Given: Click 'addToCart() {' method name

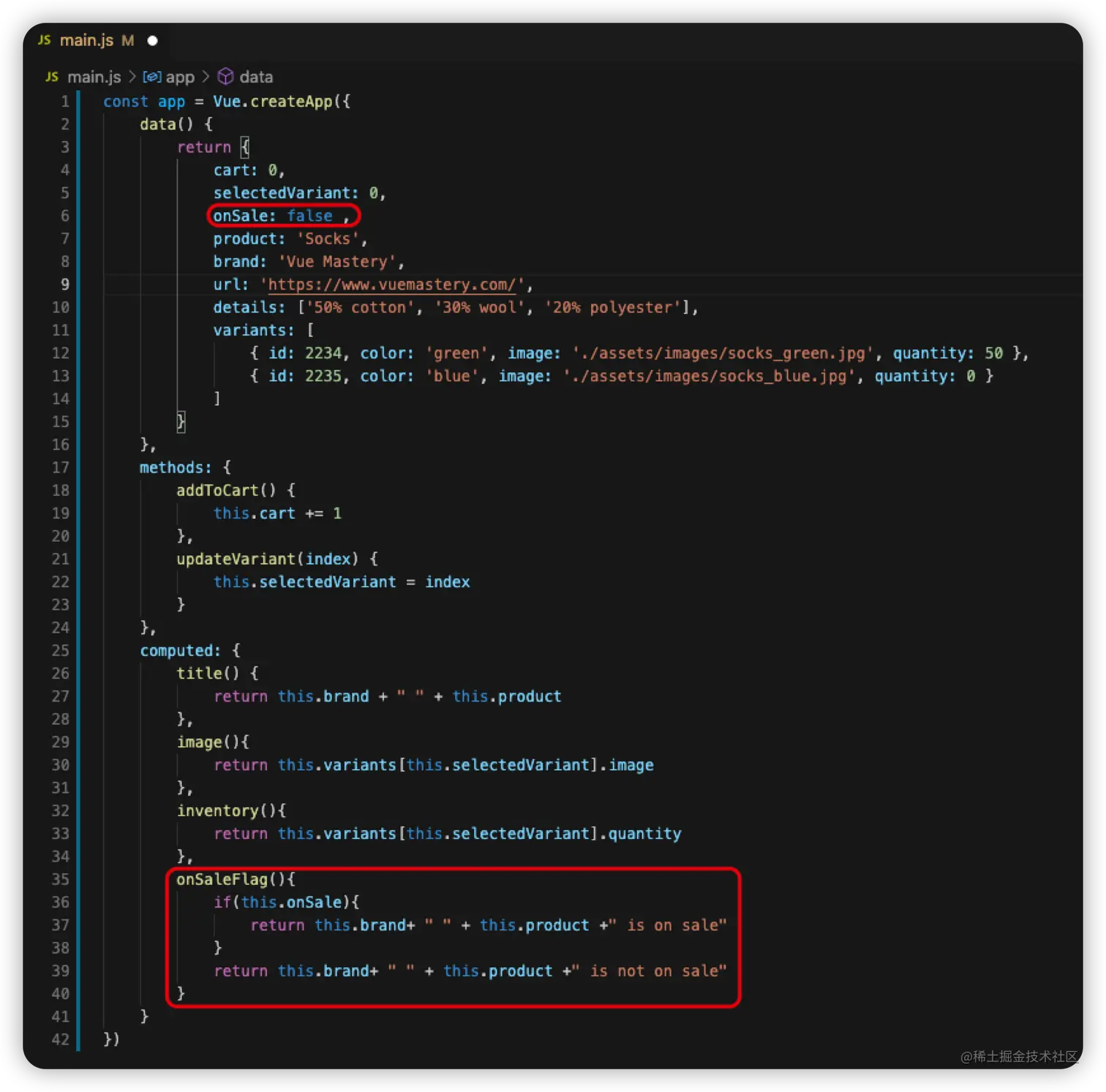Looking at the screenshot, I should (x=236, y=490).
